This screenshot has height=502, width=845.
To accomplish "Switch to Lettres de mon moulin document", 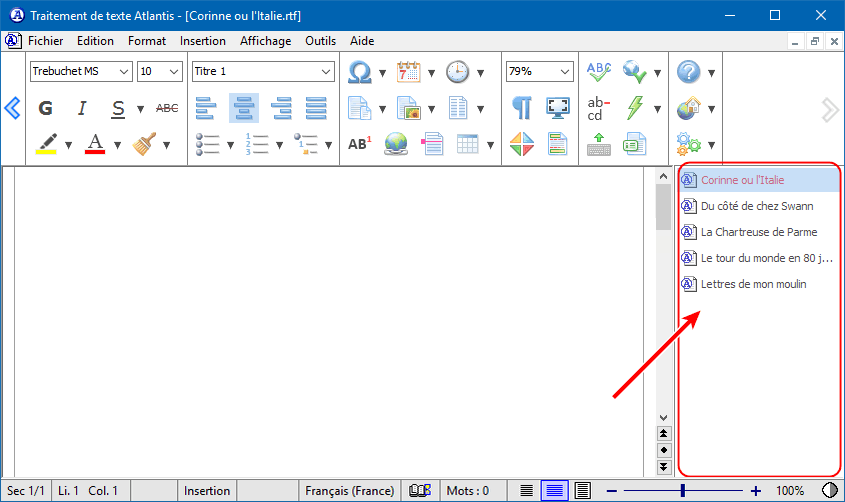I will [753, 284].
